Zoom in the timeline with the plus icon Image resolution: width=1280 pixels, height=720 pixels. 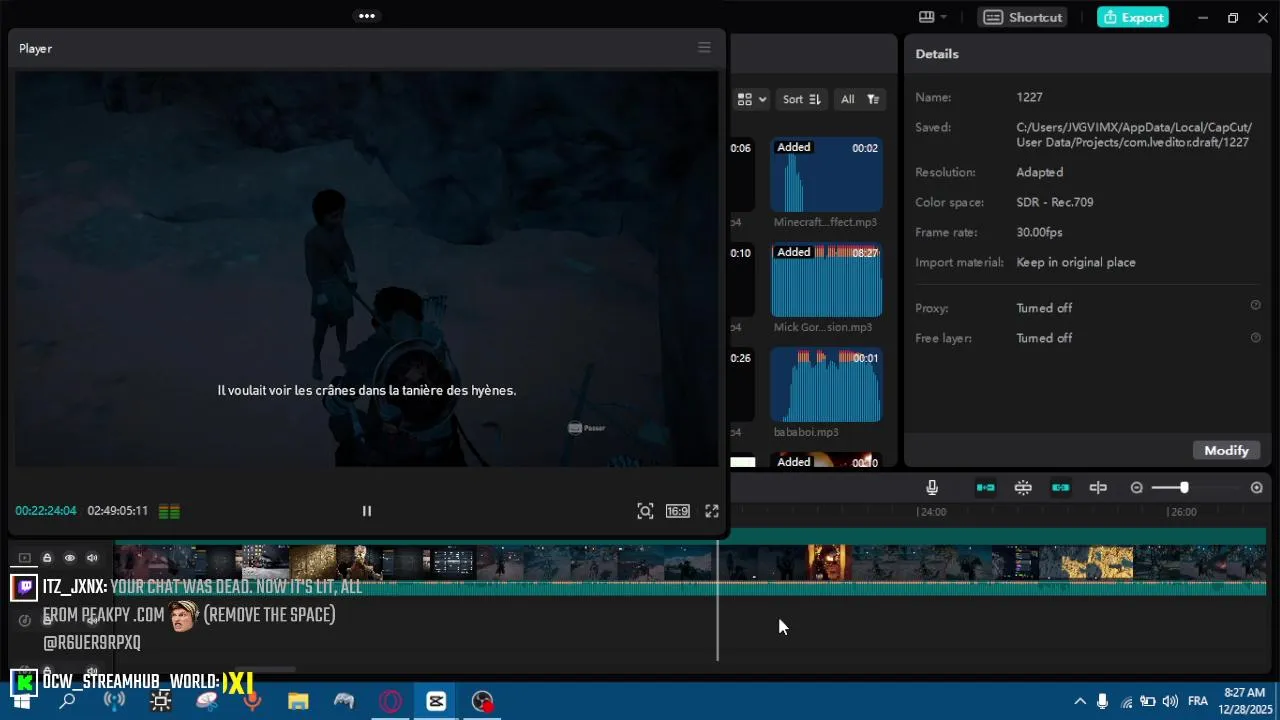pos(1257,487)
